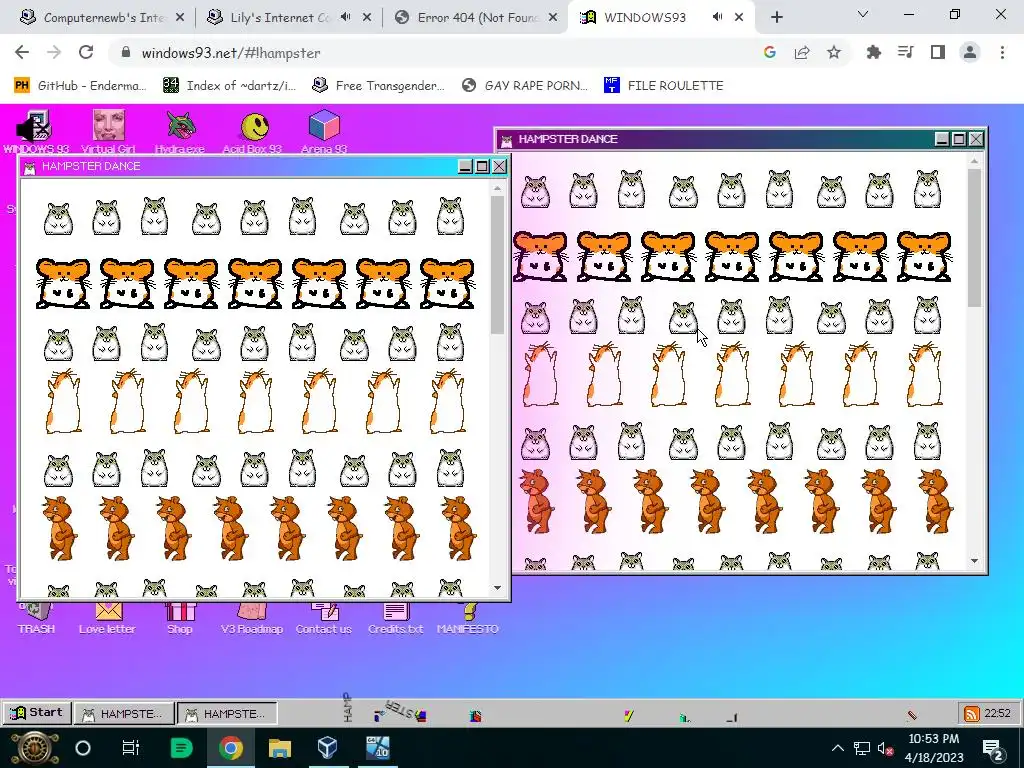Viewport: 1024px width, 768px height.
Task: Open Chrome extensions puzzle icon
Action: point(874,52)
